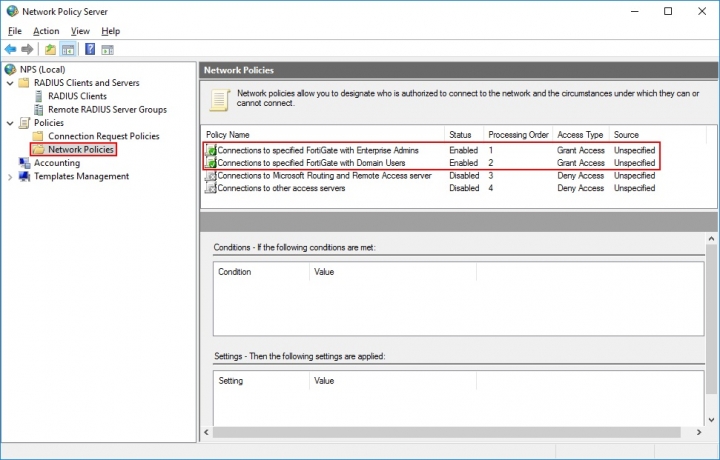The width and height of the screenshot is (720, 460).
Task: Click the Policies node icon
Action: coord(24,123)
